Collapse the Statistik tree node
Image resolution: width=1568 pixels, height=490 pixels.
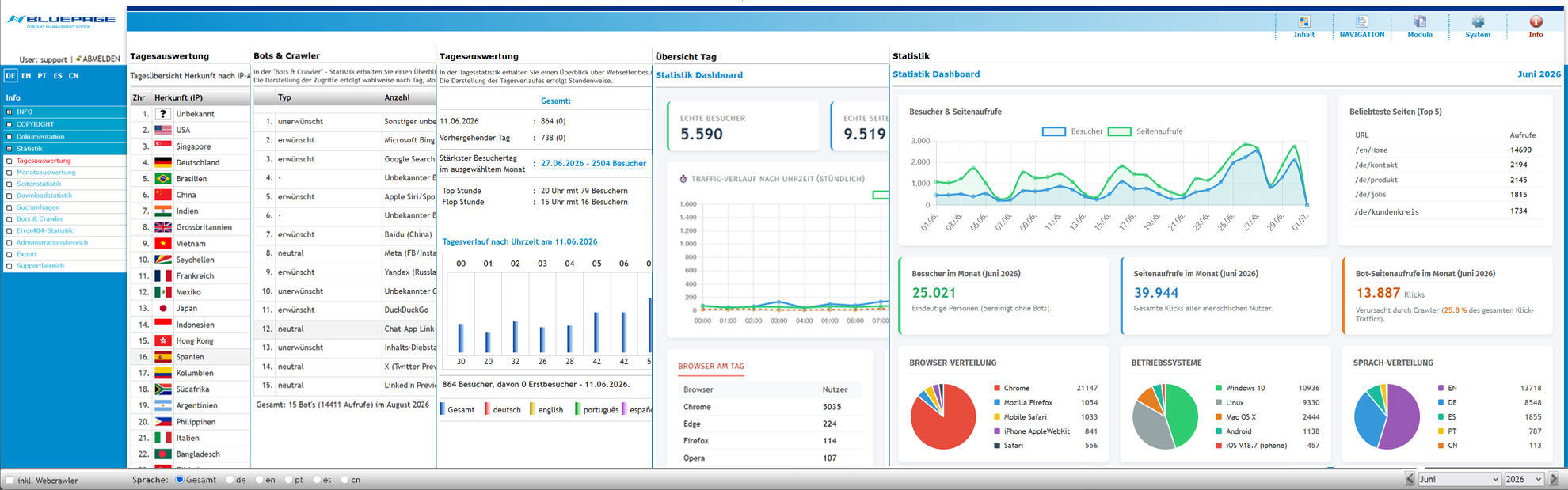pos(10,149)
